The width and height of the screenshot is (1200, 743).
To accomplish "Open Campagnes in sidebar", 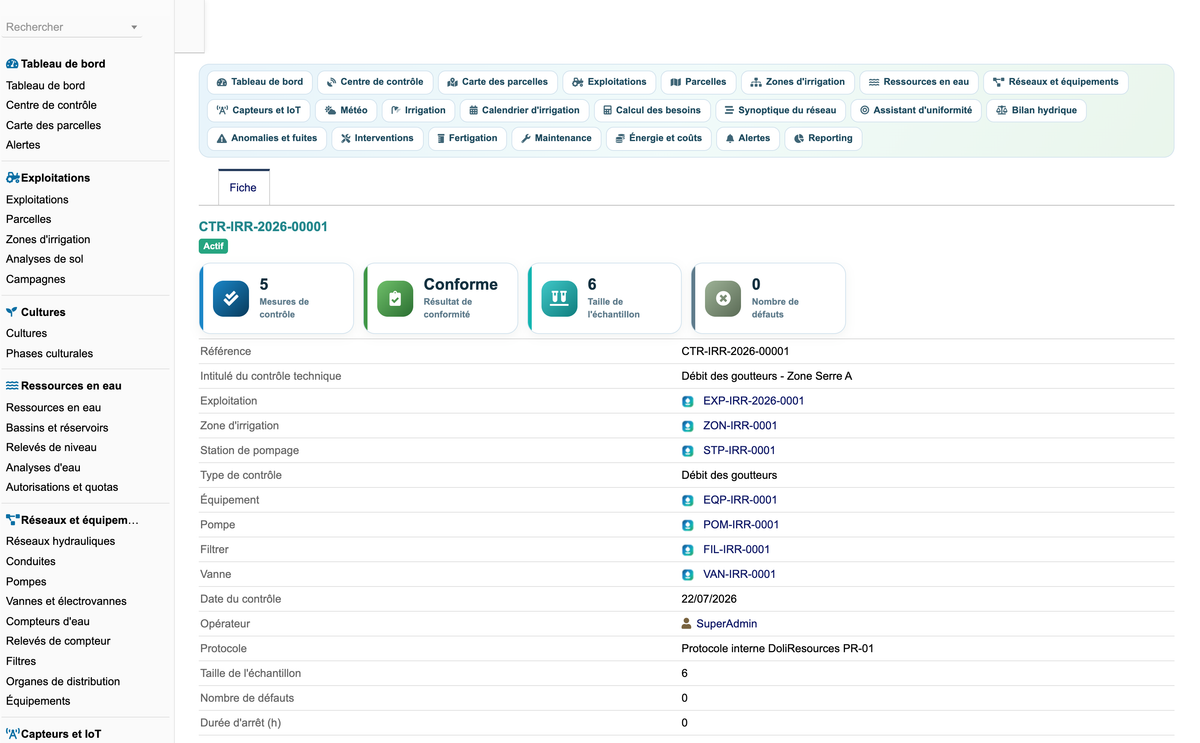I will [x=36, y=279].
